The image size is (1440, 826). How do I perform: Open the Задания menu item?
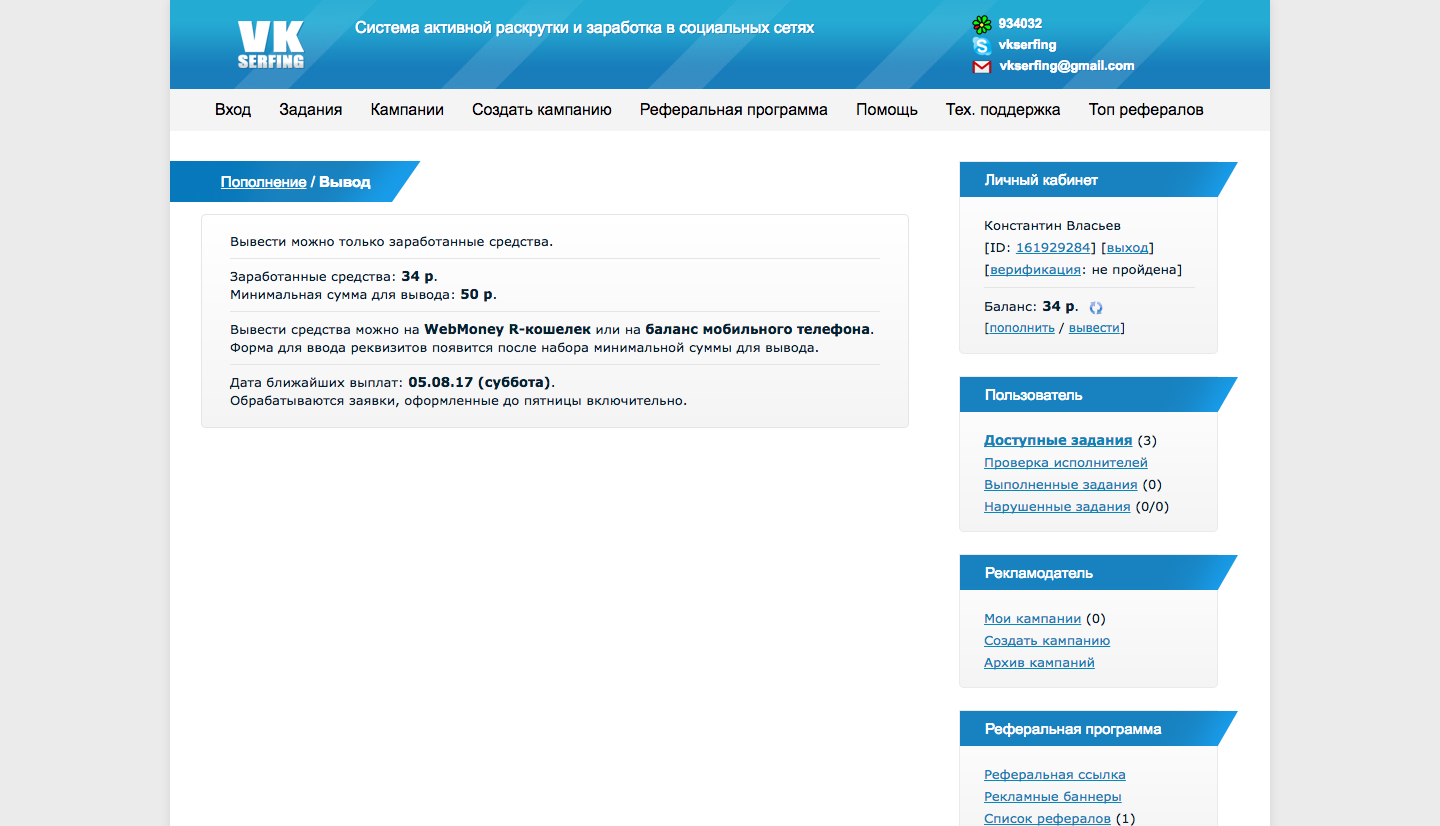(x=310, y=110)
